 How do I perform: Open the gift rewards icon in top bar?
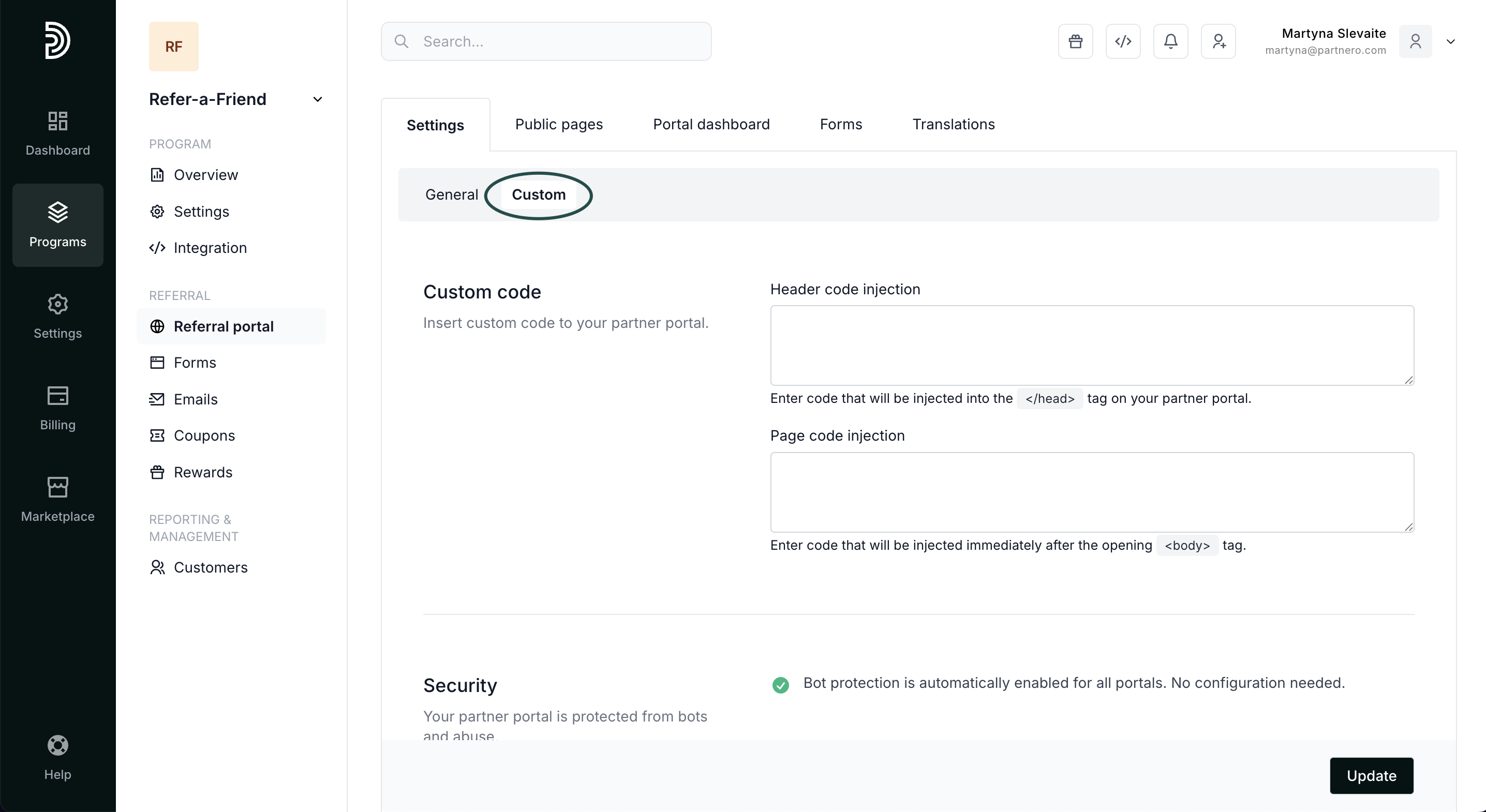coord(1075,41)
